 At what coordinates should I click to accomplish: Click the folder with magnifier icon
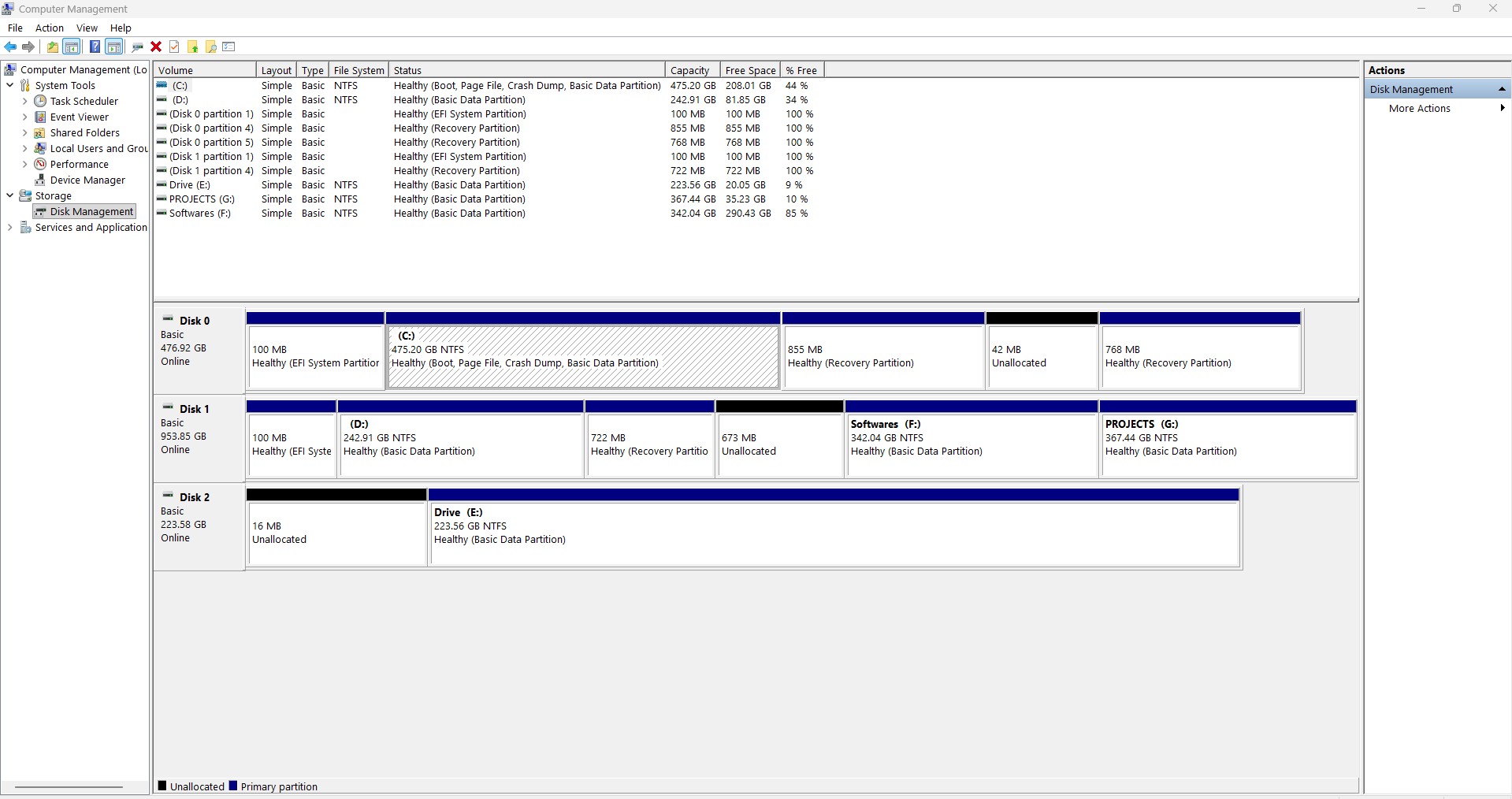coord(210,47)
